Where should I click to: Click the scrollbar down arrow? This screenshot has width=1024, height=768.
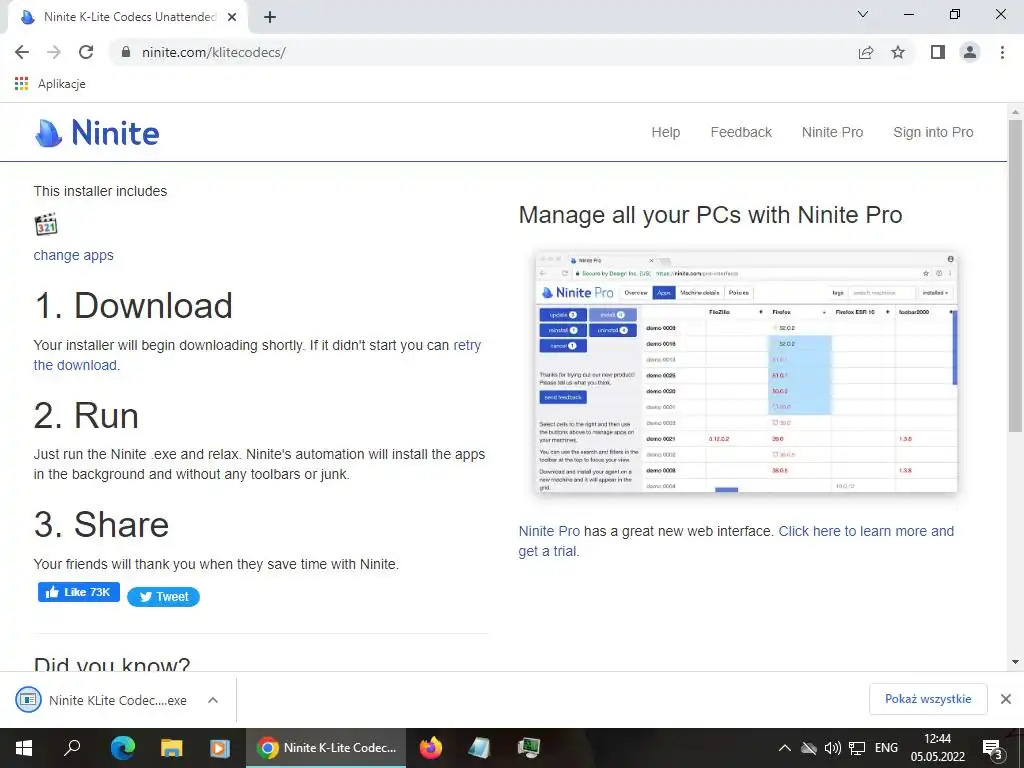tap(1015, 662)
